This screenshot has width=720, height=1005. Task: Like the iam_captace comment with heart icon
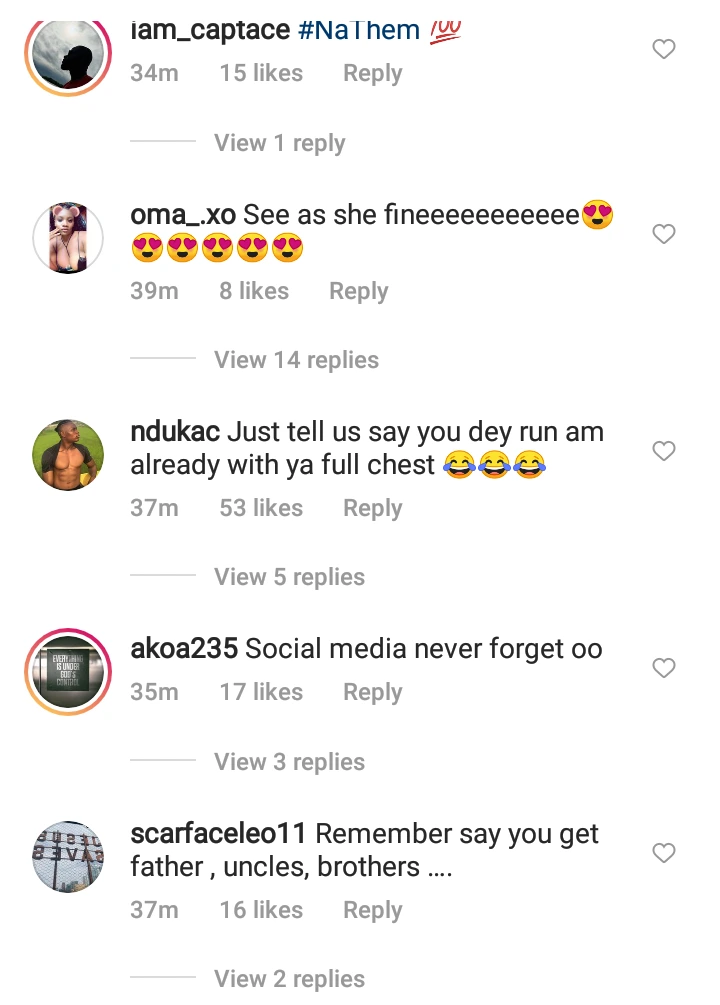pyautogui.click(x=664, y=49)
